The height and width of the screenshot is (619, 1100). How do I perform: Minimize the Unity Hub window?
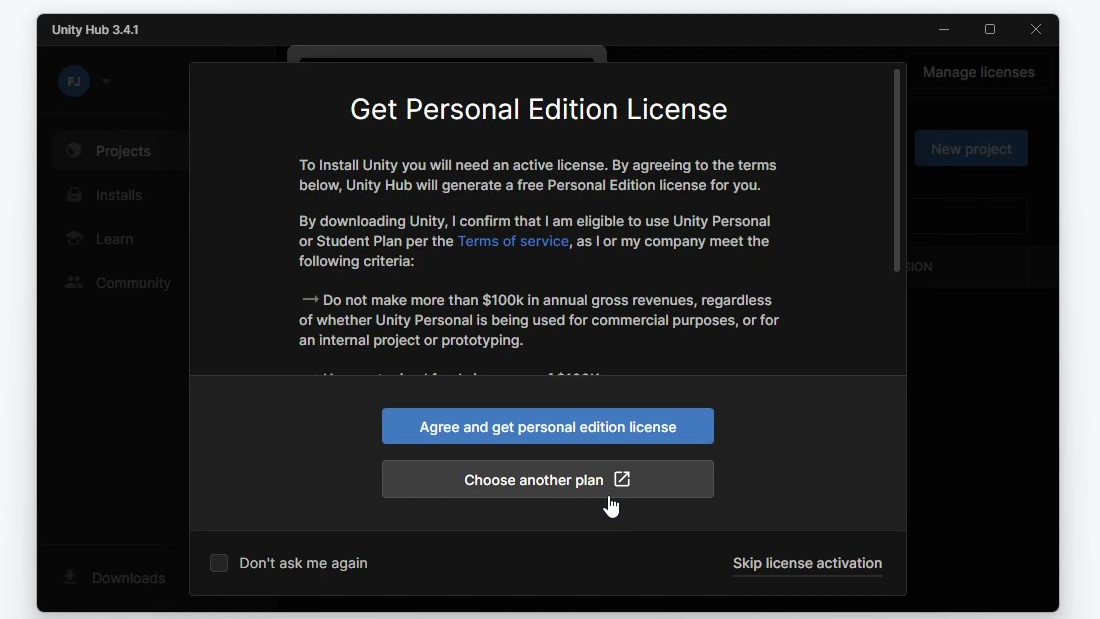click(x=944, y=29)
